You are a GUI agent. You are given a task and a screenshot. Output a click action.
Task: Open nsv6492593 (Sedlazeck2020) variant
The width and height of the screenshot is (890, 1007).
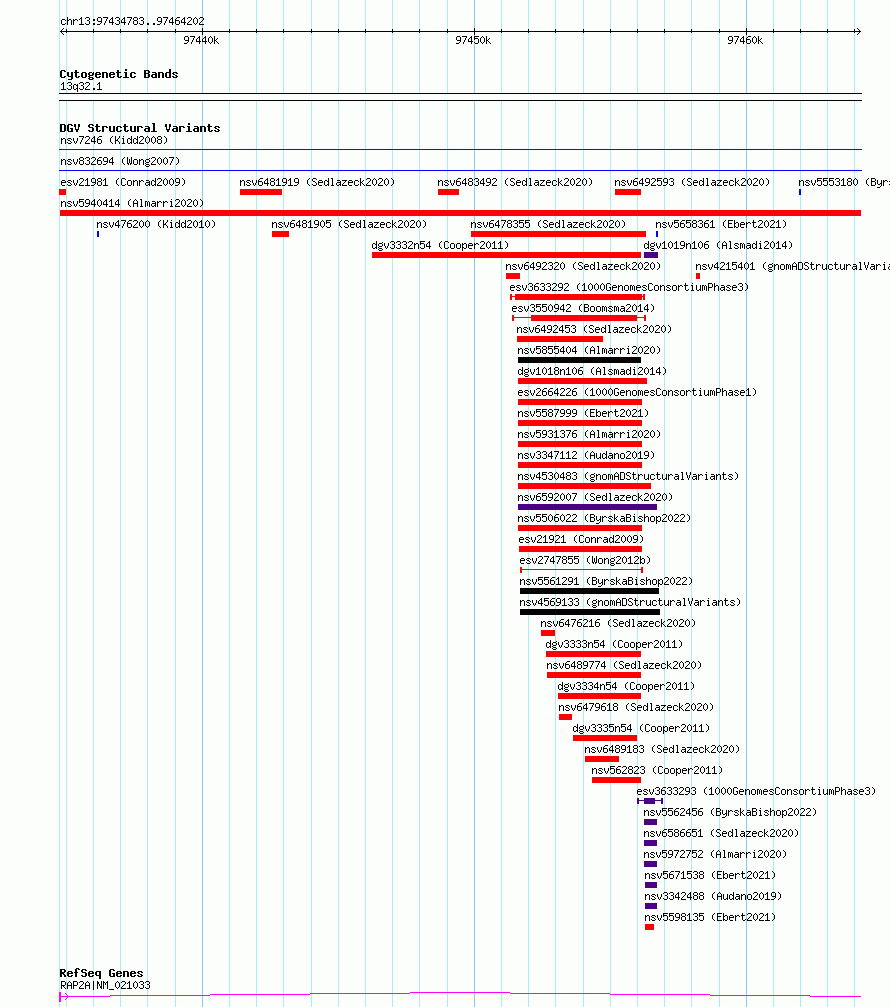pyautogui.click(x=692, y=182)
